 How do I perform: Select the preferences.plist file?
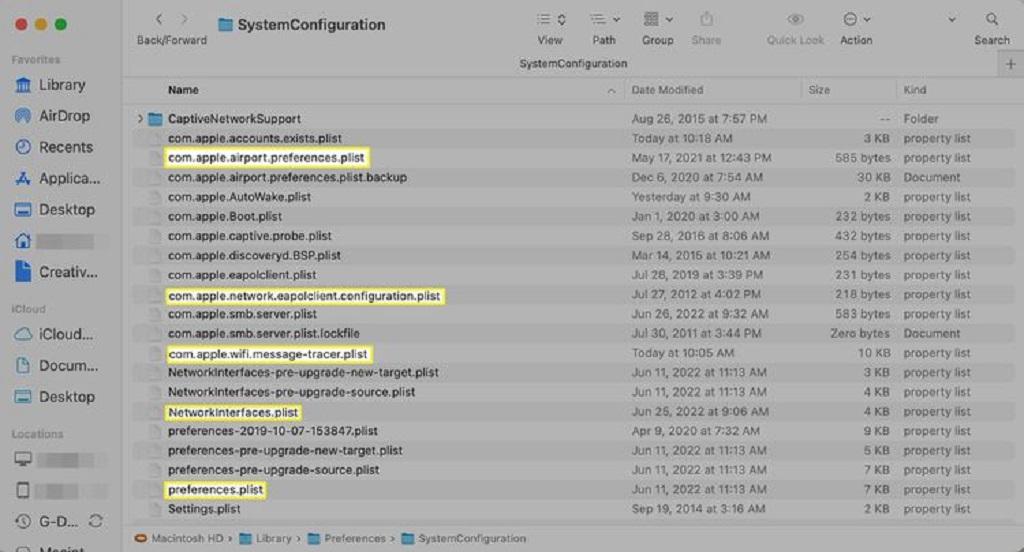(x=216, y=489)
